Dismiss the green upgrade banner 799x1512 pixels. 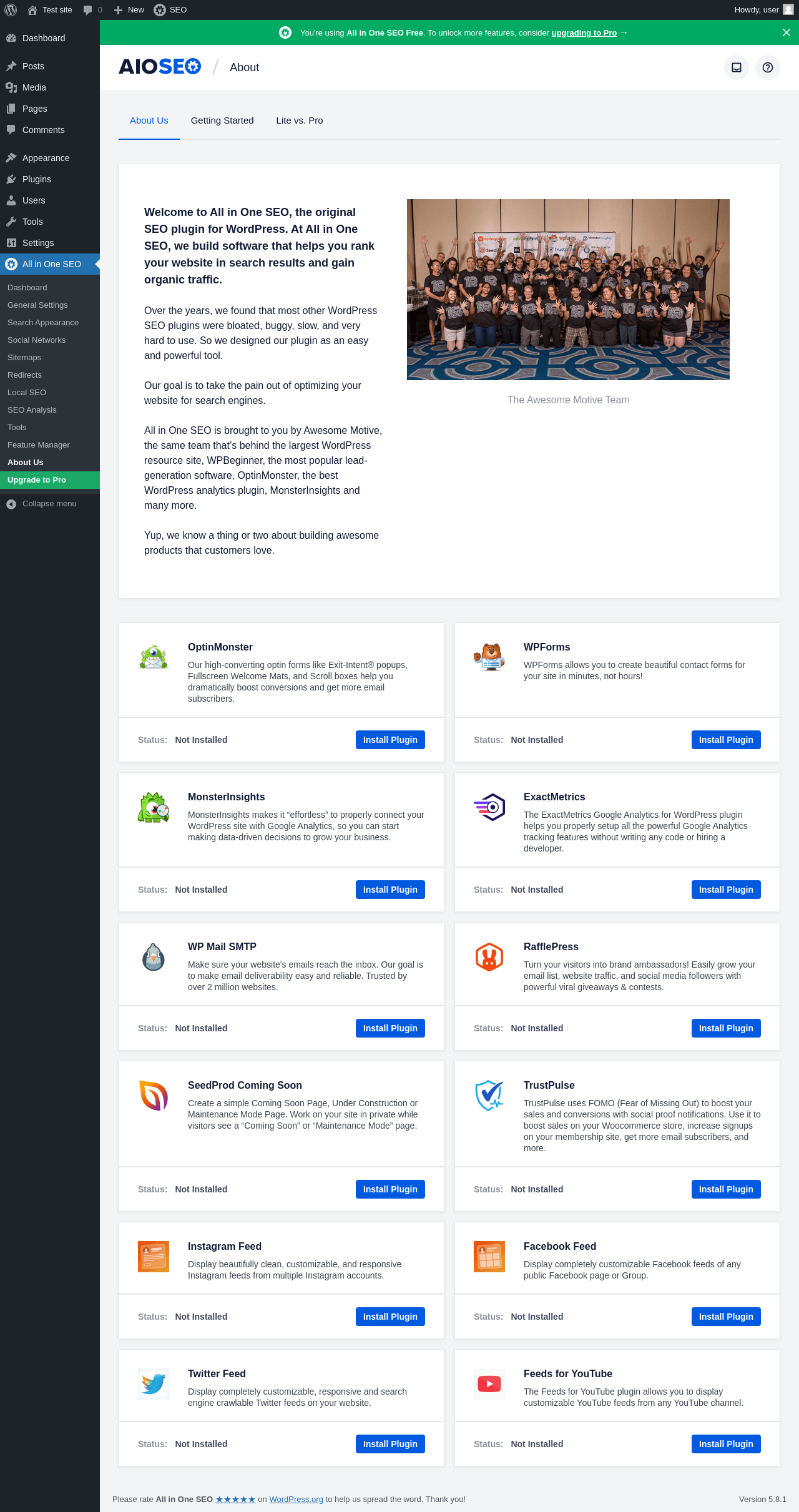pos(787,32)
